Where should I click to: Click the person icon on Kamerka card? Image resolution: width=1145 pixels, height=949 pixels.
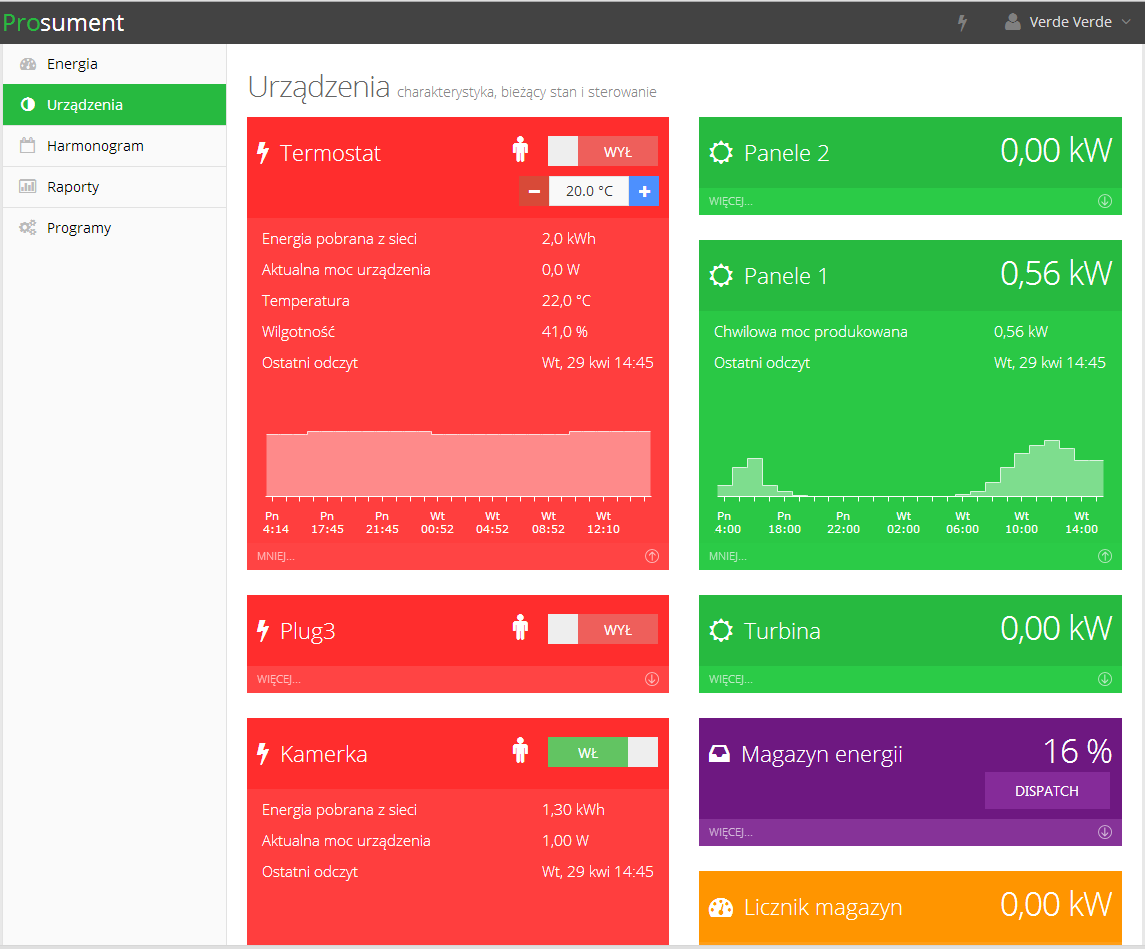click(520, 750)
